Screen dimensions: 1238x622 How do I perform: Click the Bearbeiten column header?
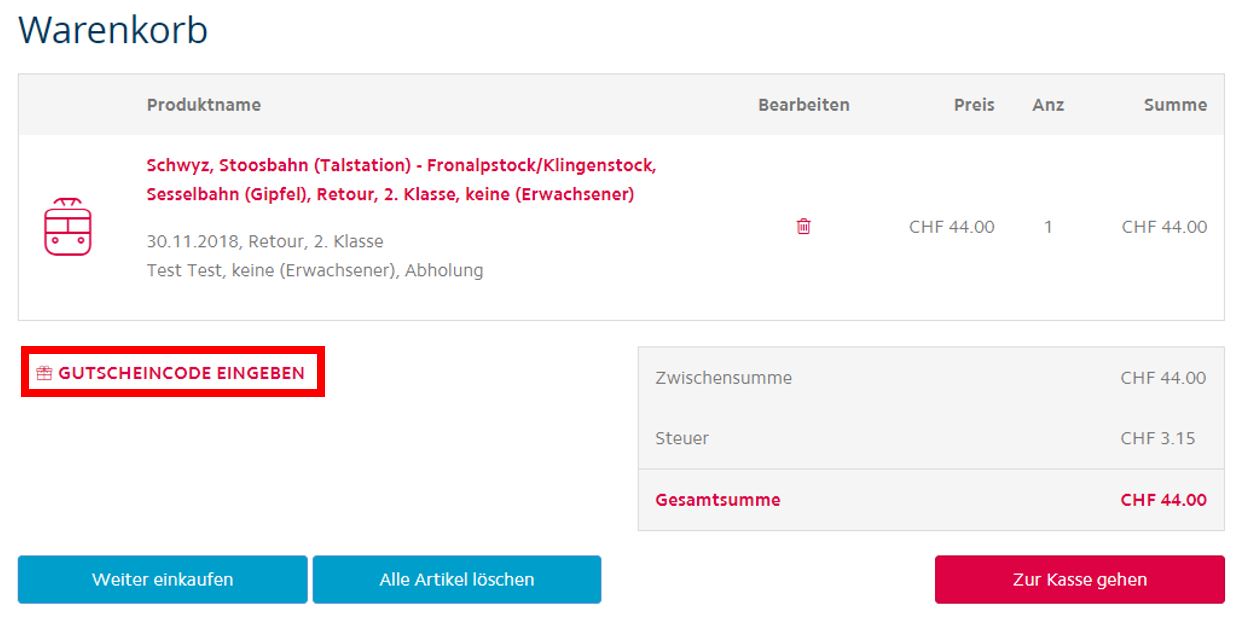(803, 105)
